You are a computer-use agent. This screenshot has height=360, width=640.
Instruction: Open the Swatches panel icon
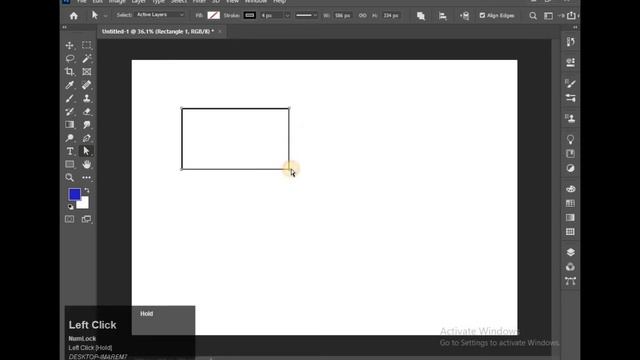[x=571, y=203]
